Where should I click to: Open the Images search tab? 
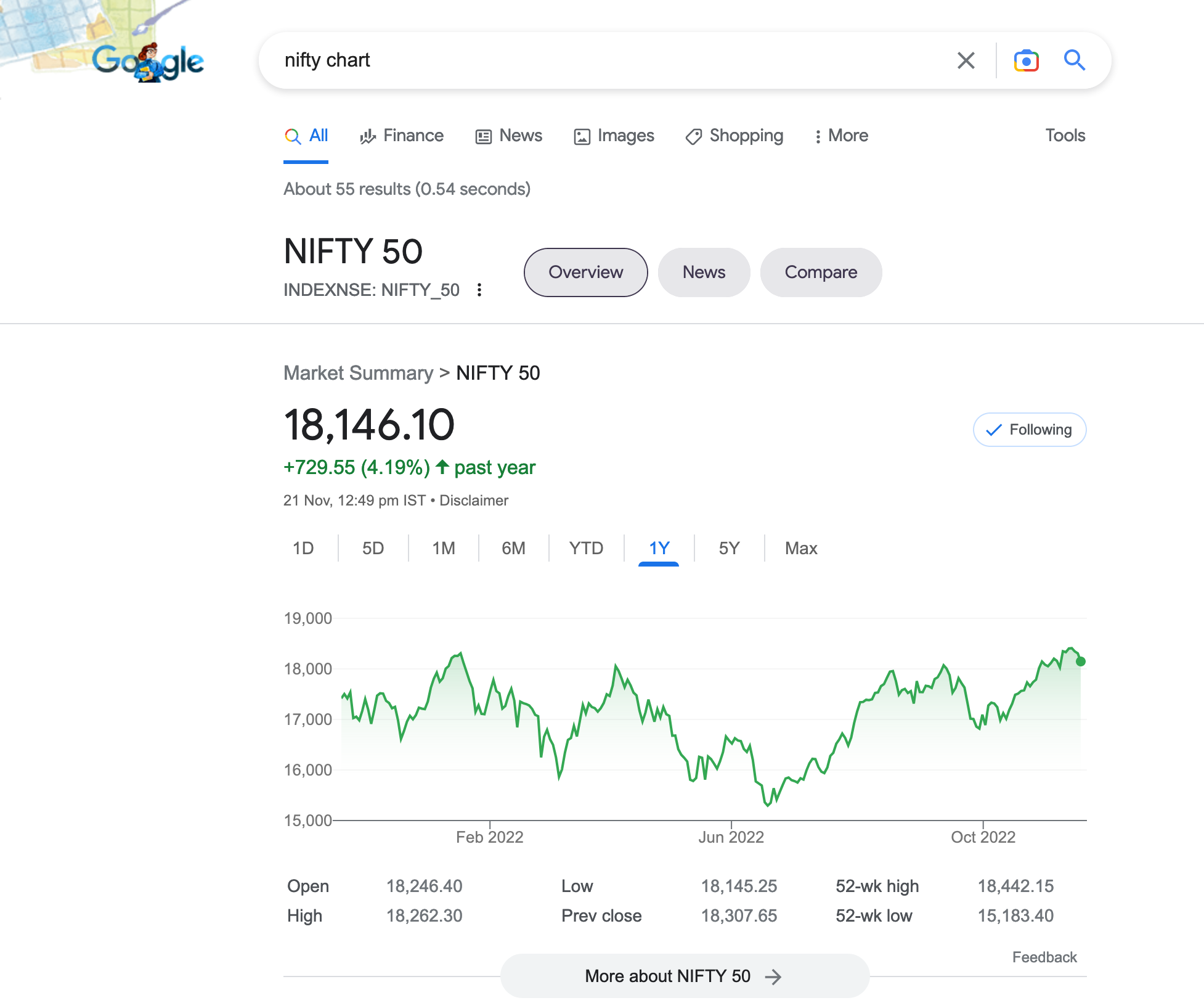coord(614,136)
